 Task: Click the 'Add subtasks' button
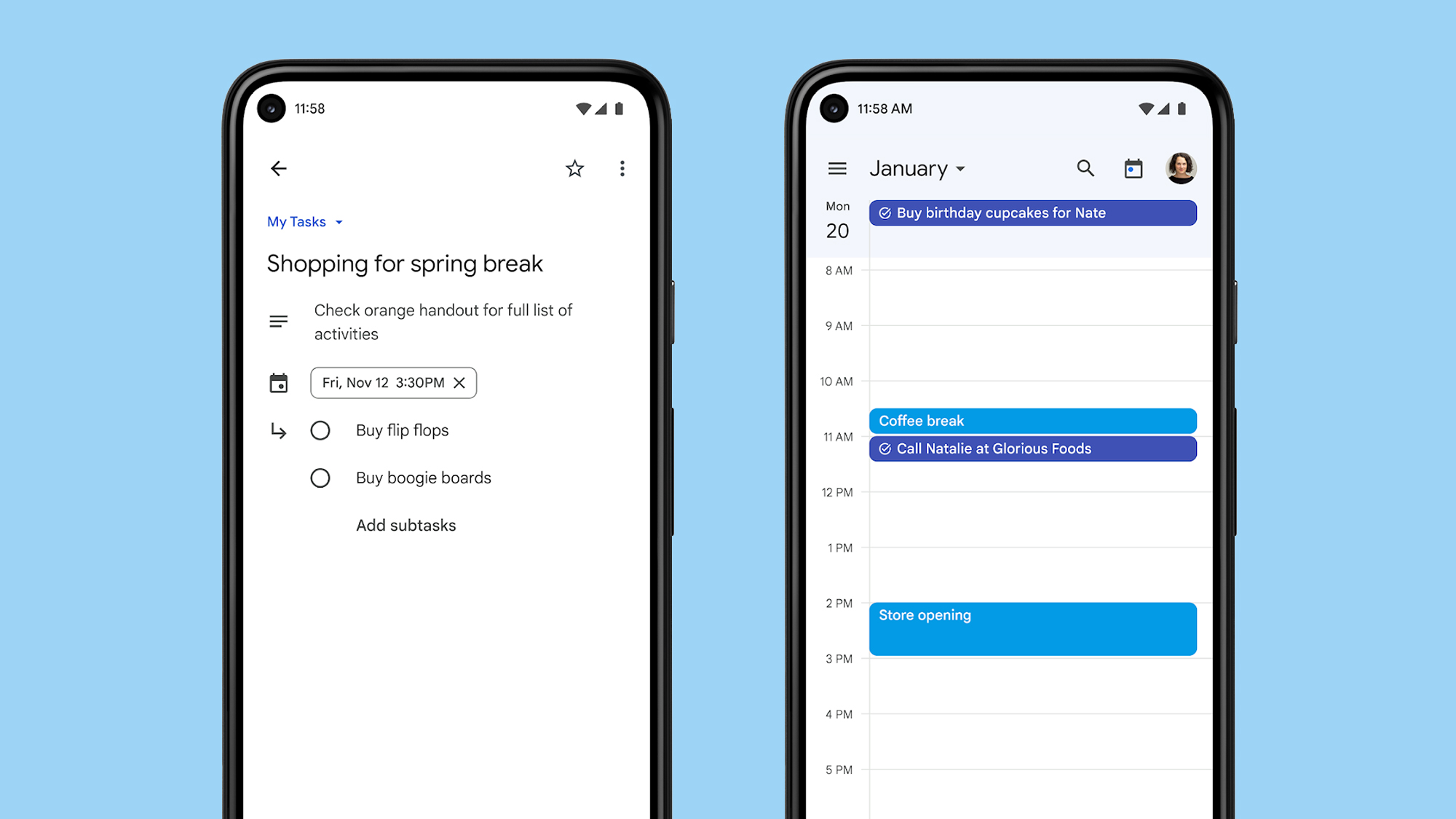(408, 525)
